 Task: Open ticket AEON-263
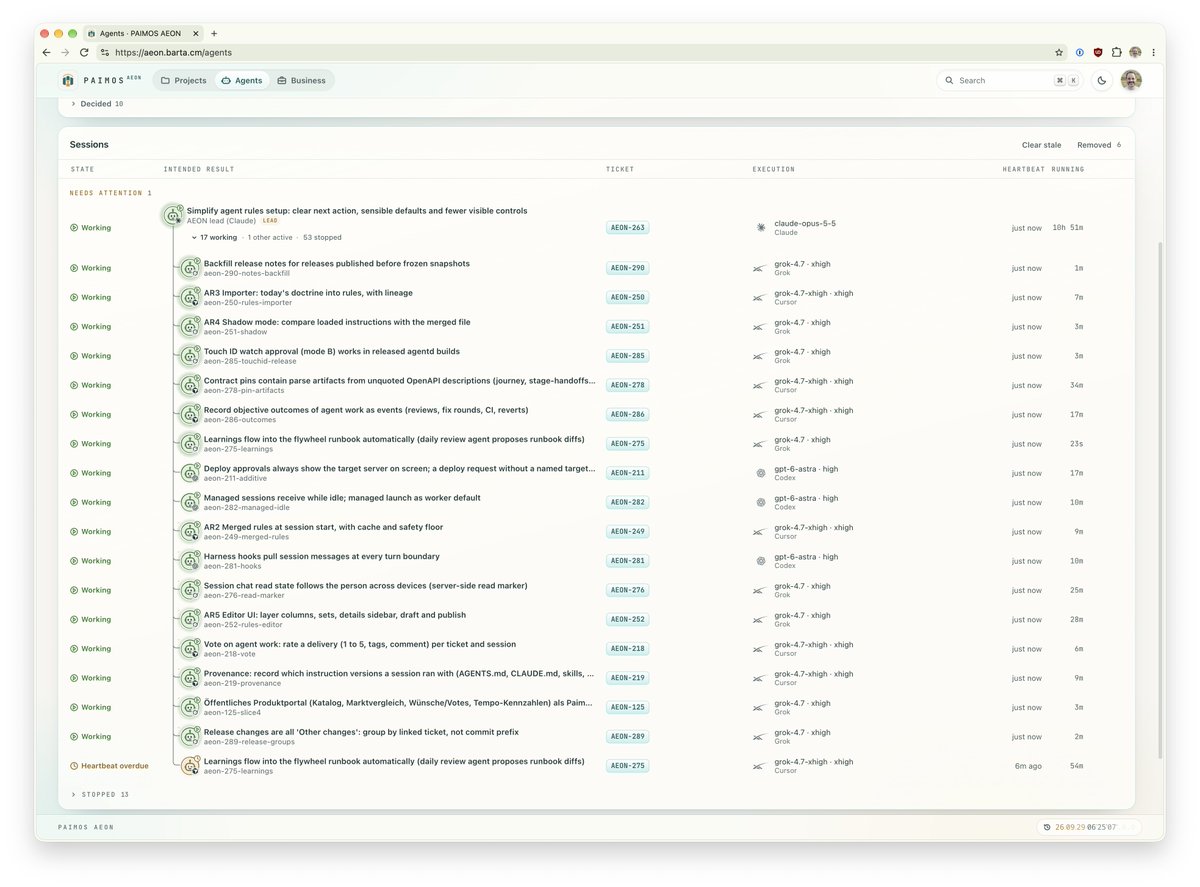click(x=627, y=228)
